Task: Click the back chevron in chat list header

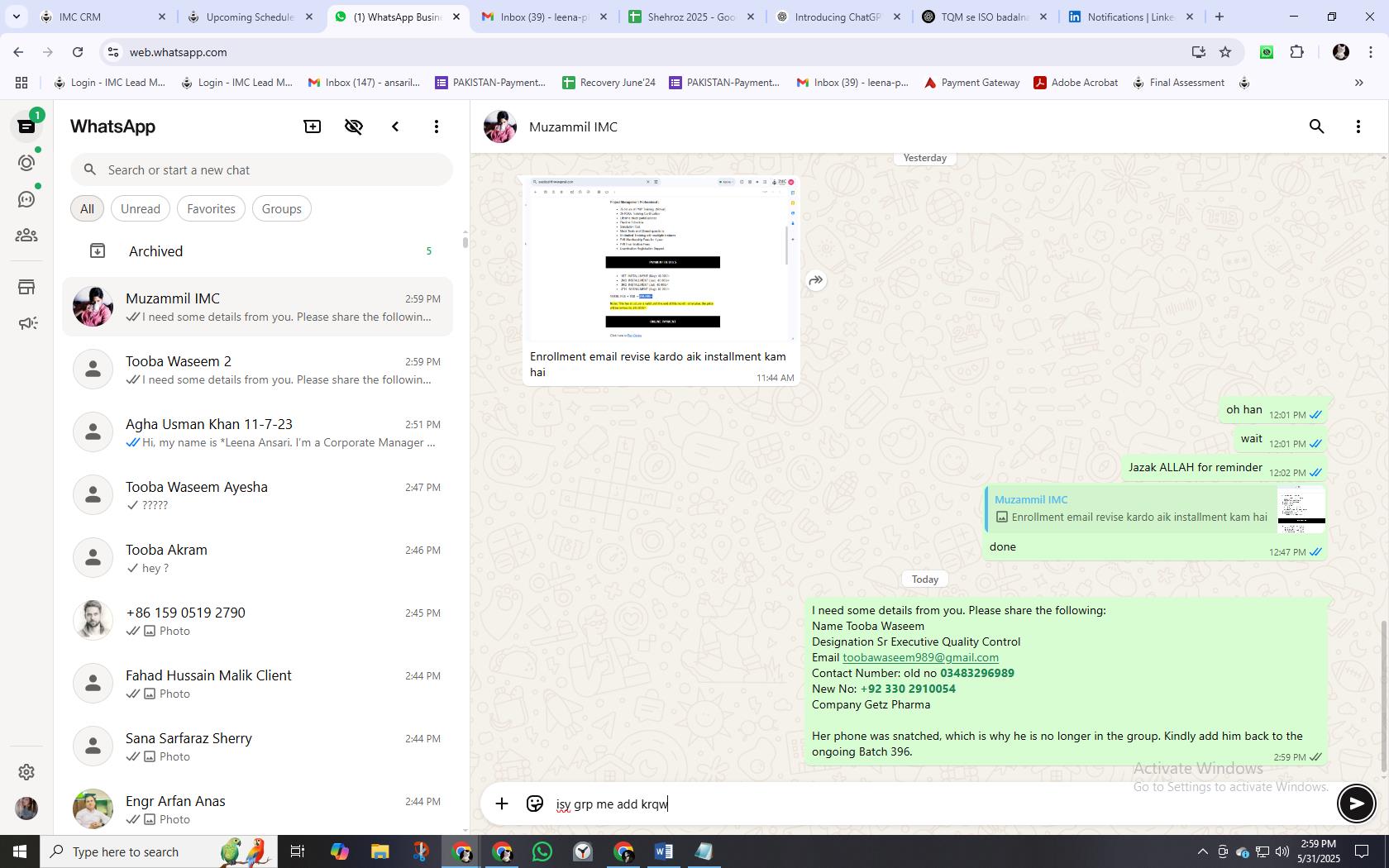Action: [x=395, y=126]
